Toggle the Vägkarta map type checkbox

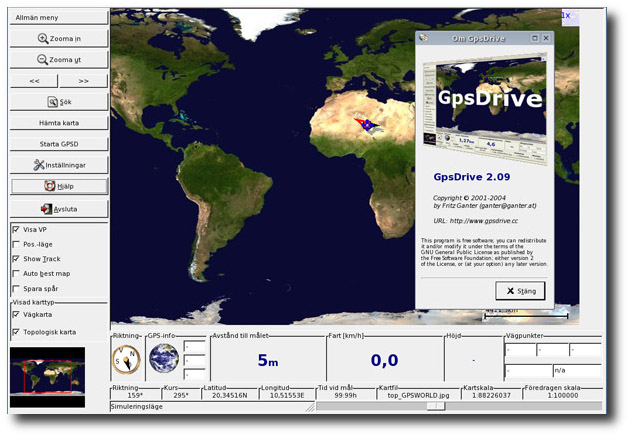tap(16, 314)
